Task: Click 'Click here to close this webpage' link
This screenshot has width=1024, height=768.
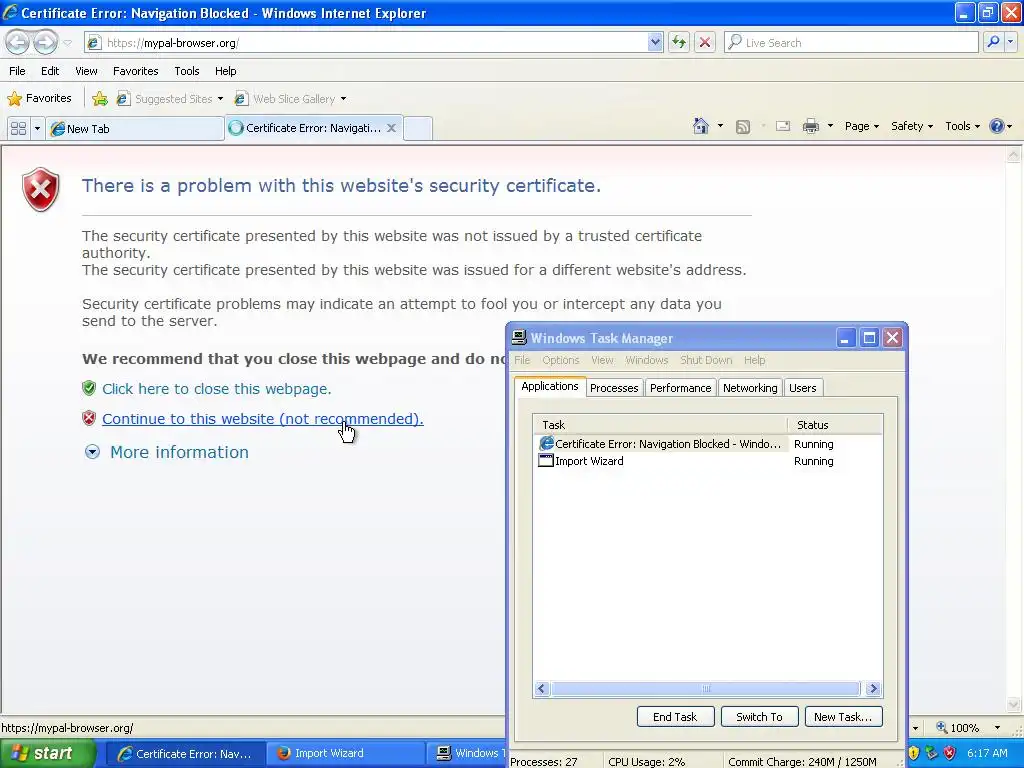Action: click(x=217, y=389)
